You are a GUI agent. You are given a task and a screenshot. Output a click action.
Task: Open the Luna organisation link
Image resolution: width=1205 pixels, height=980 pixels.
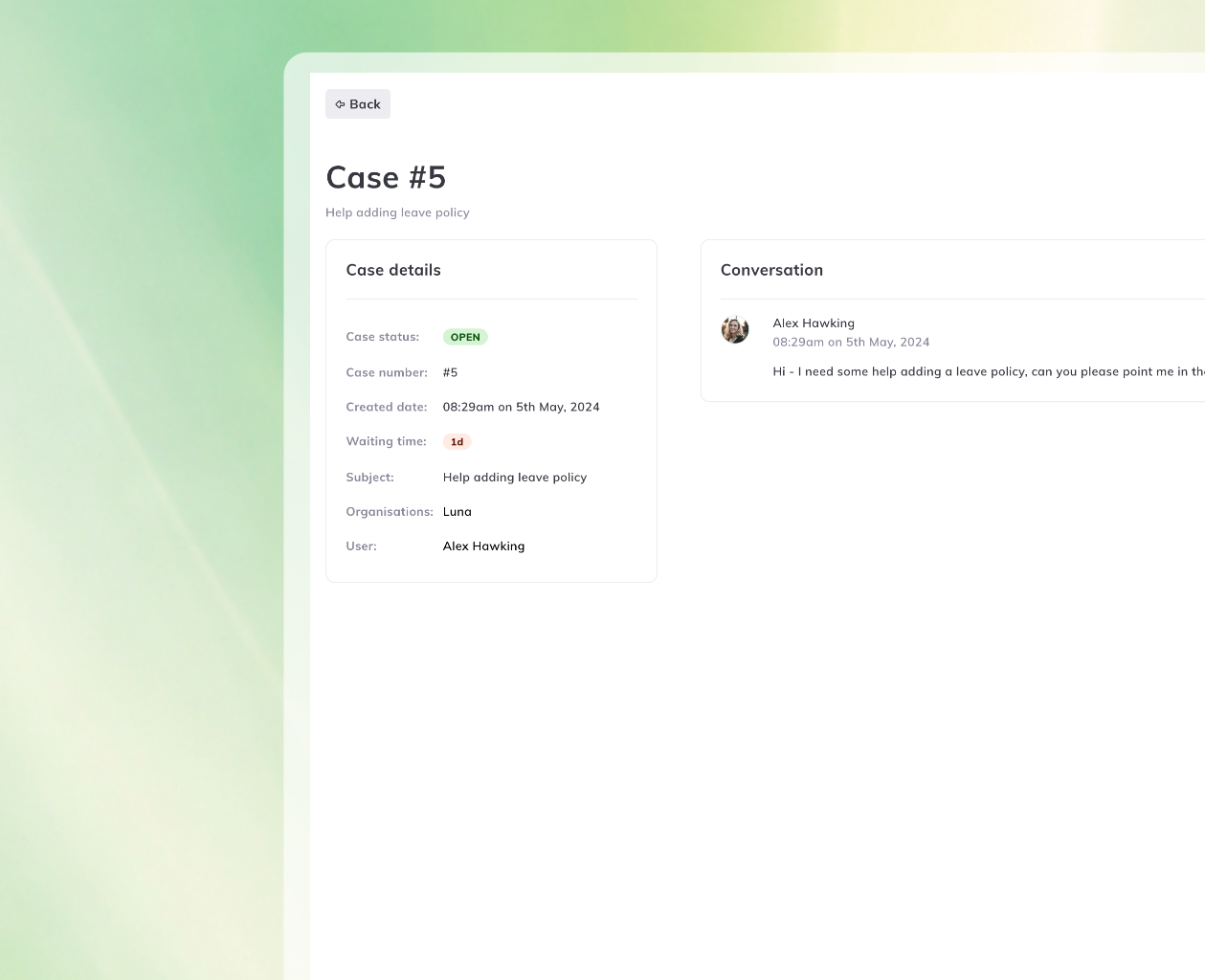click(x=457, y=511)
